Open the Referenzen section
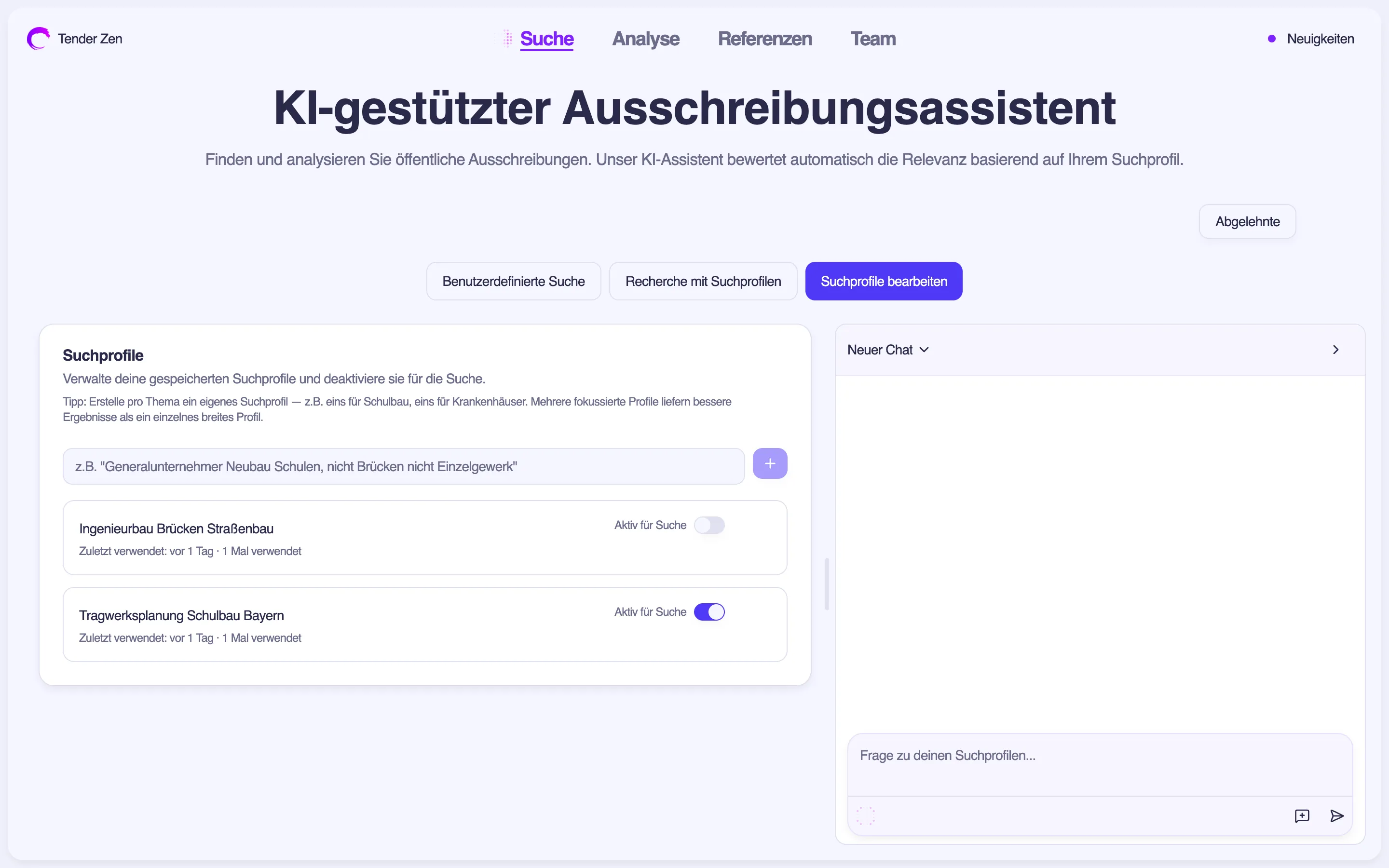Screen dimensions: 1389x868 764,39
